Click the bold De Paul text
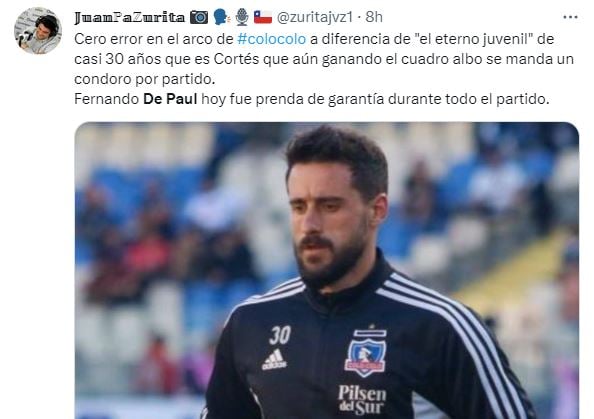This screenshot has height=419, width=594. [170, 99]
